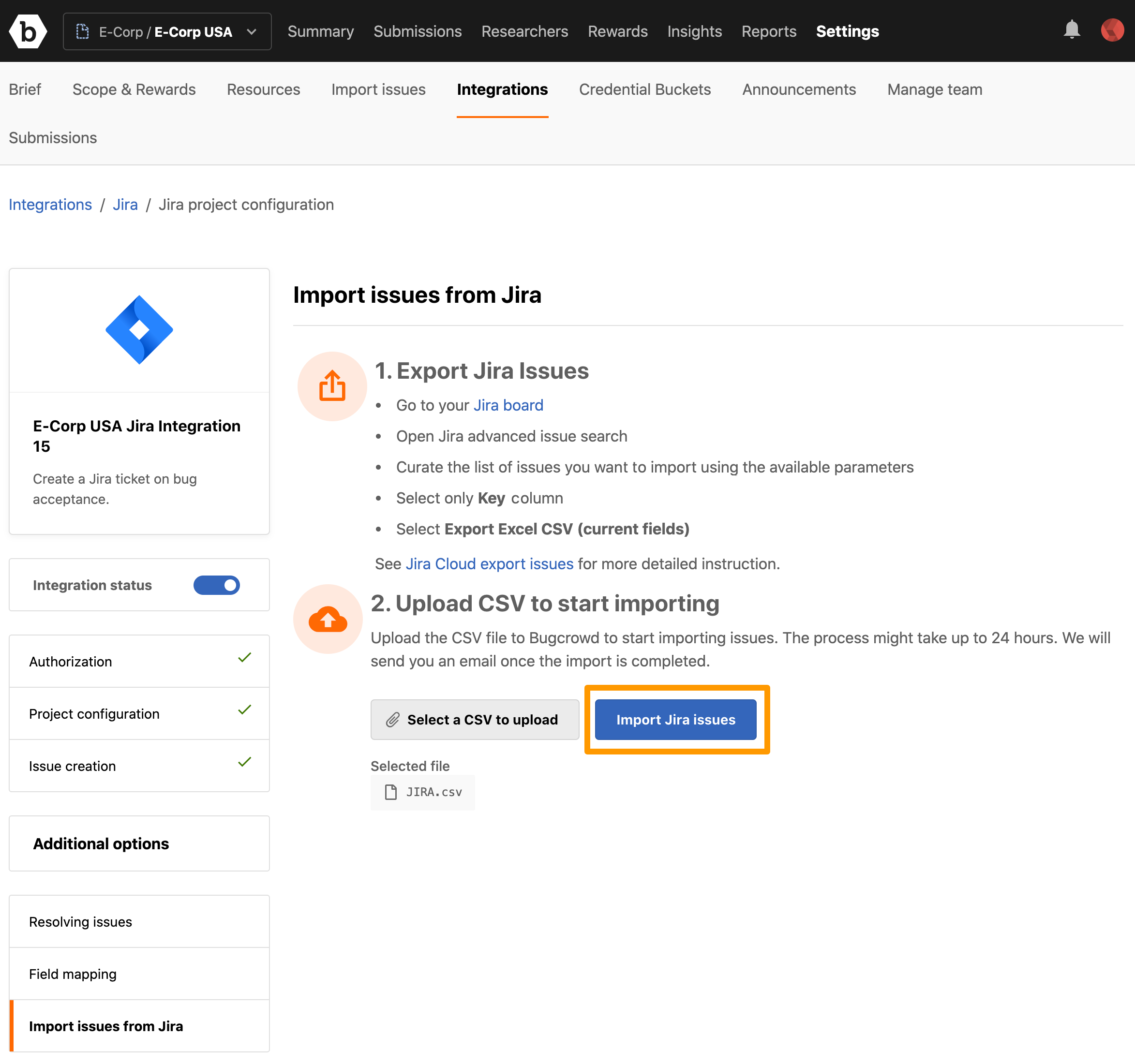The width and height of the screenshot is (1135, 1064).
Task: Open the Rewards page
Action: pyautogui.click(x=618, y=31)
